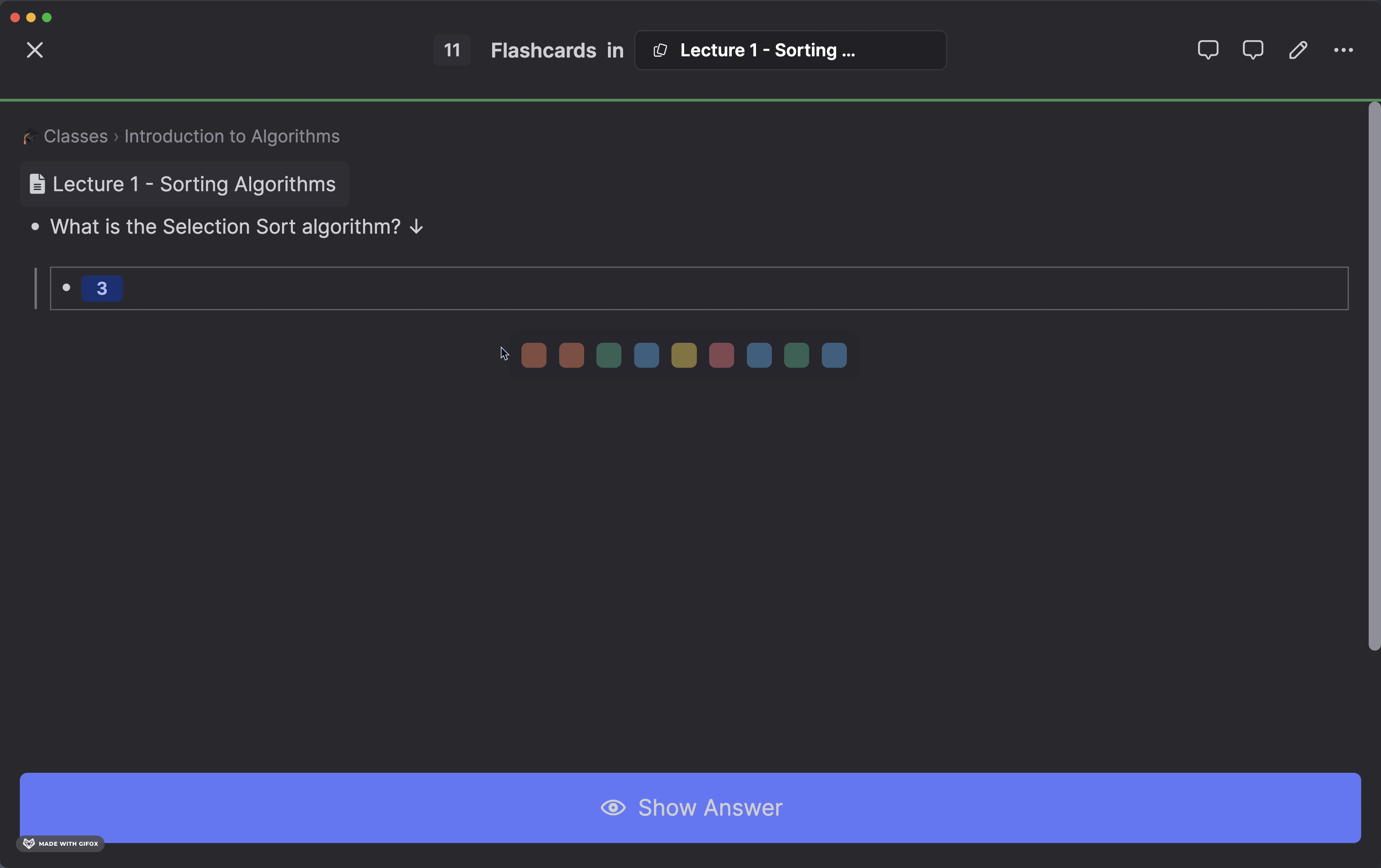The image size is (1381, 868).
Task: Click the vertical scrollbar on the right
Action: (x=1373, y=376)
